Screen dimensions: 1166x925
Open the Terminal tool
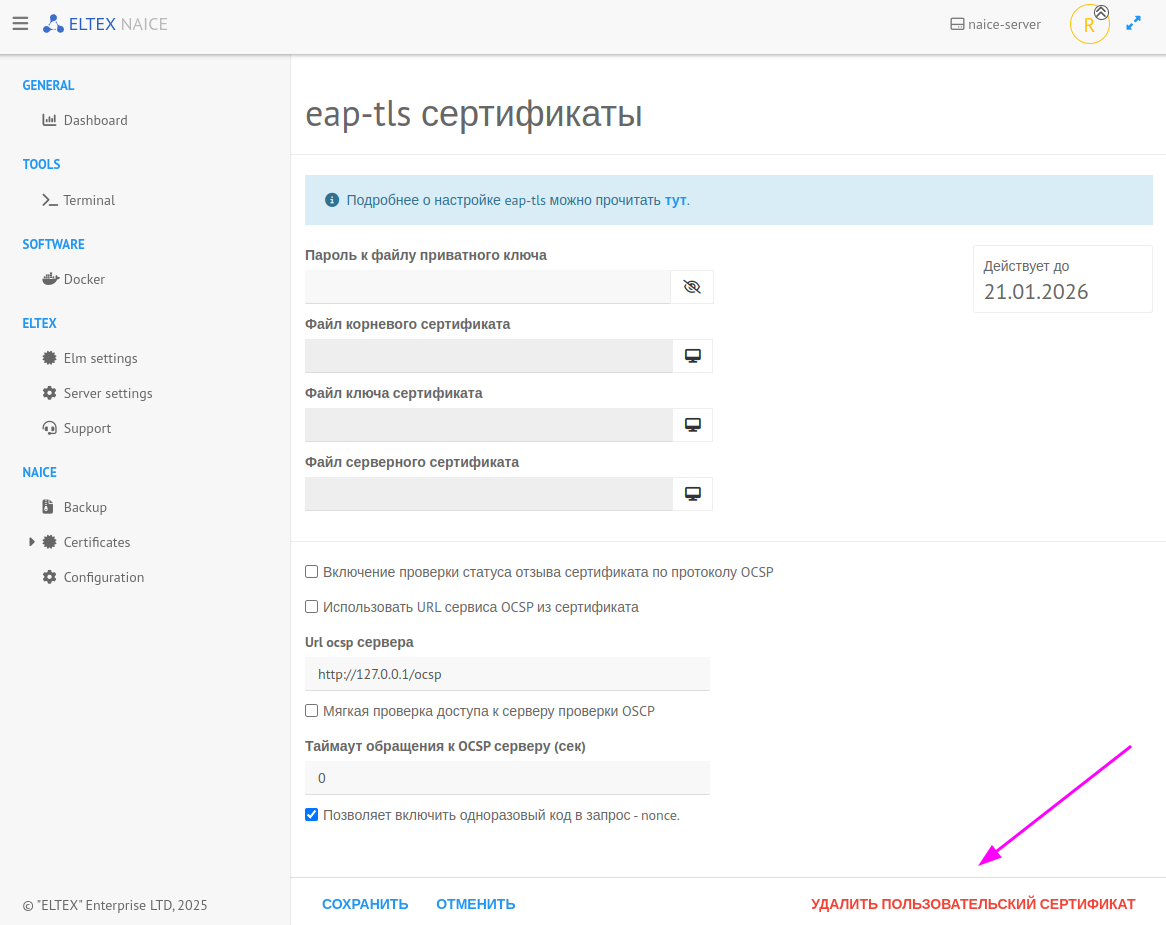(89, 200)
